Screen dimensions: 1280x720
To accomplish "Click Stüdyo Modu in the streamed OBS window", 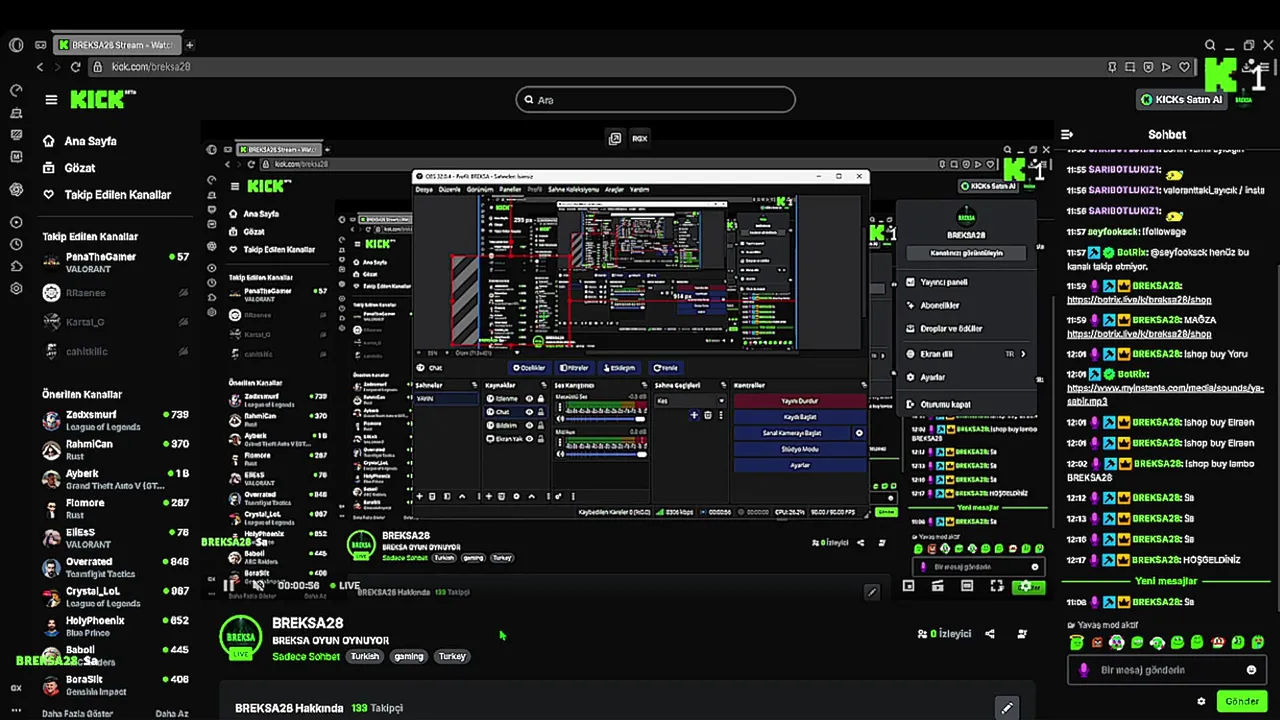I will tap(800, 449).
